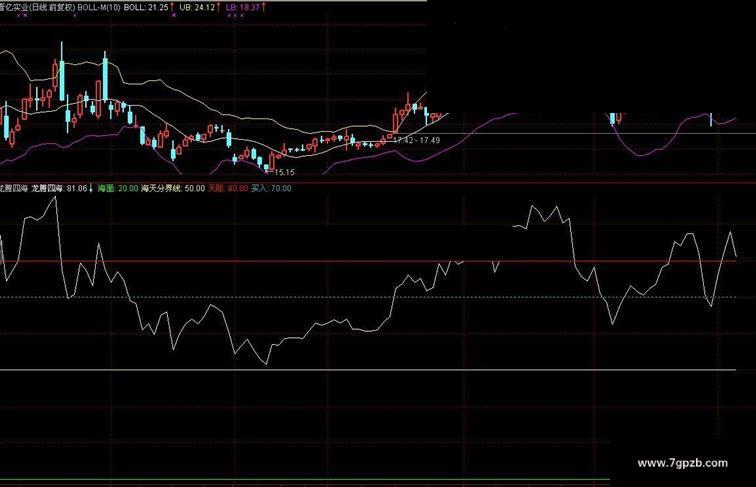Click the red up arrow after BOLL: 21.25
The width and height of the screenshot is (756, 487).
pyautogui.click(x=172, y=7)
